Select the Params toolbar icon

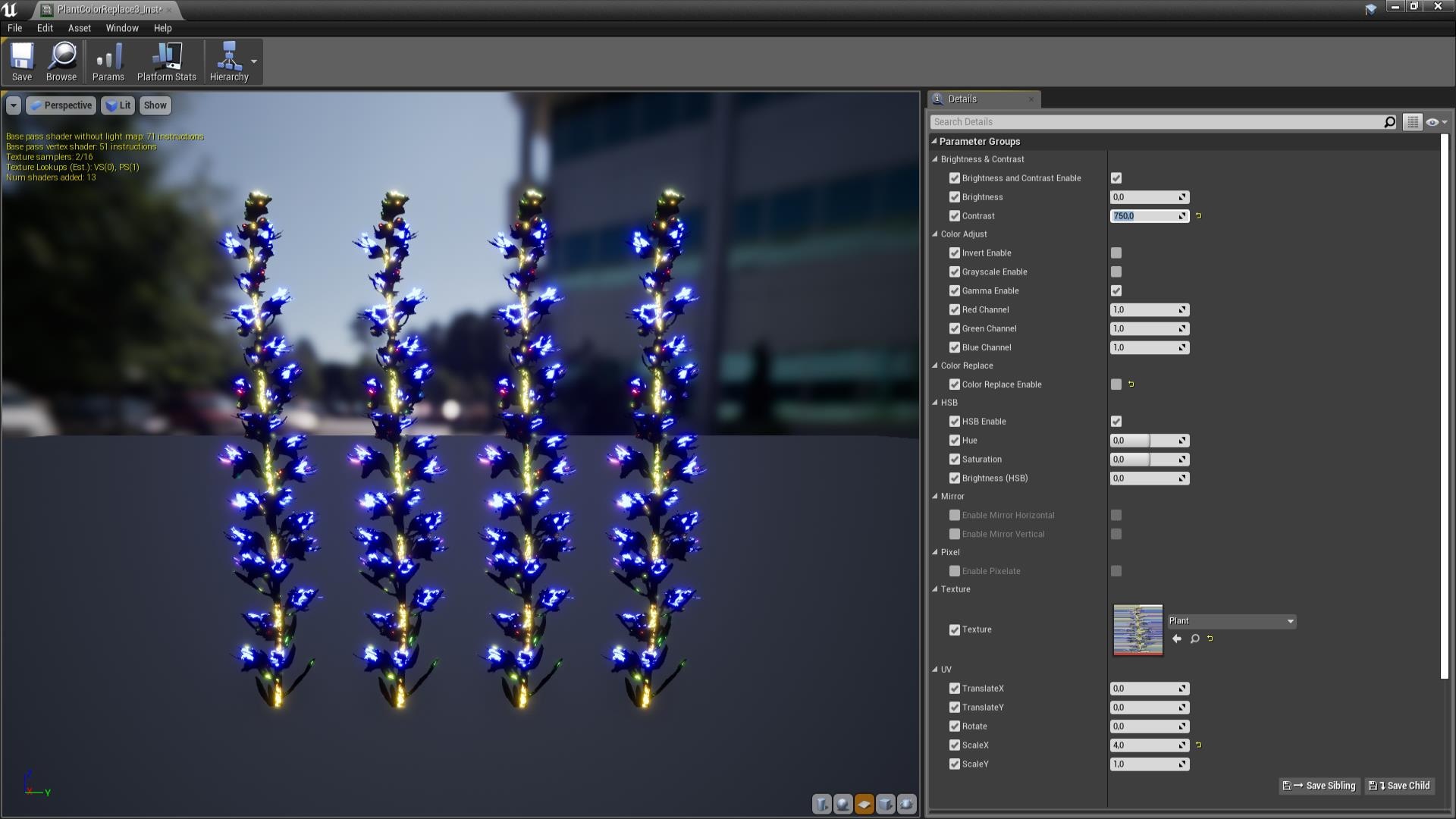[108, 61]
